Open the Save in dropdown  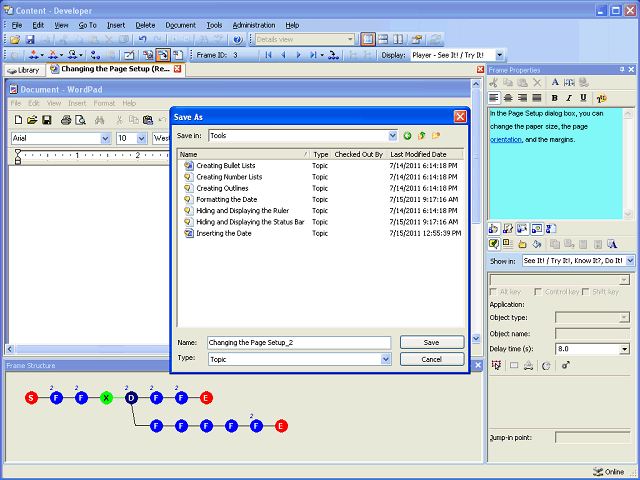tap(392, 136)
